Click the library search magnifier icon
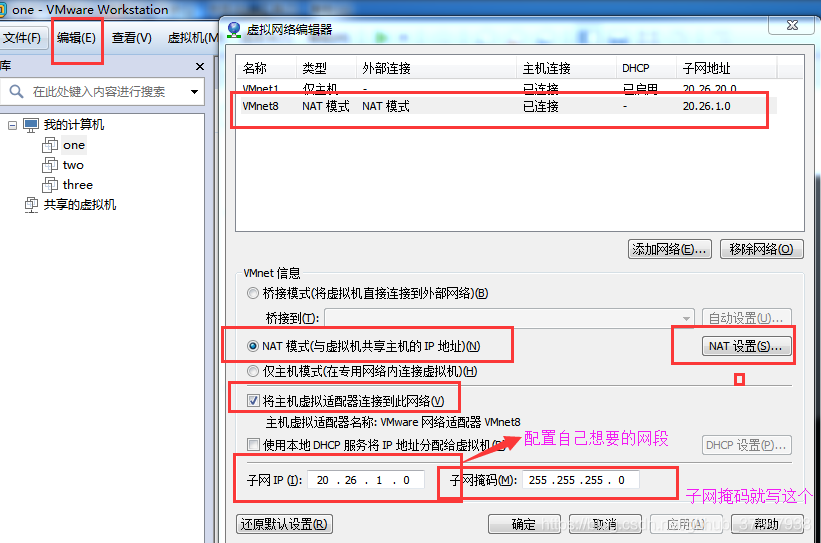Screen dimensions: 821x543 coord(16,91)
